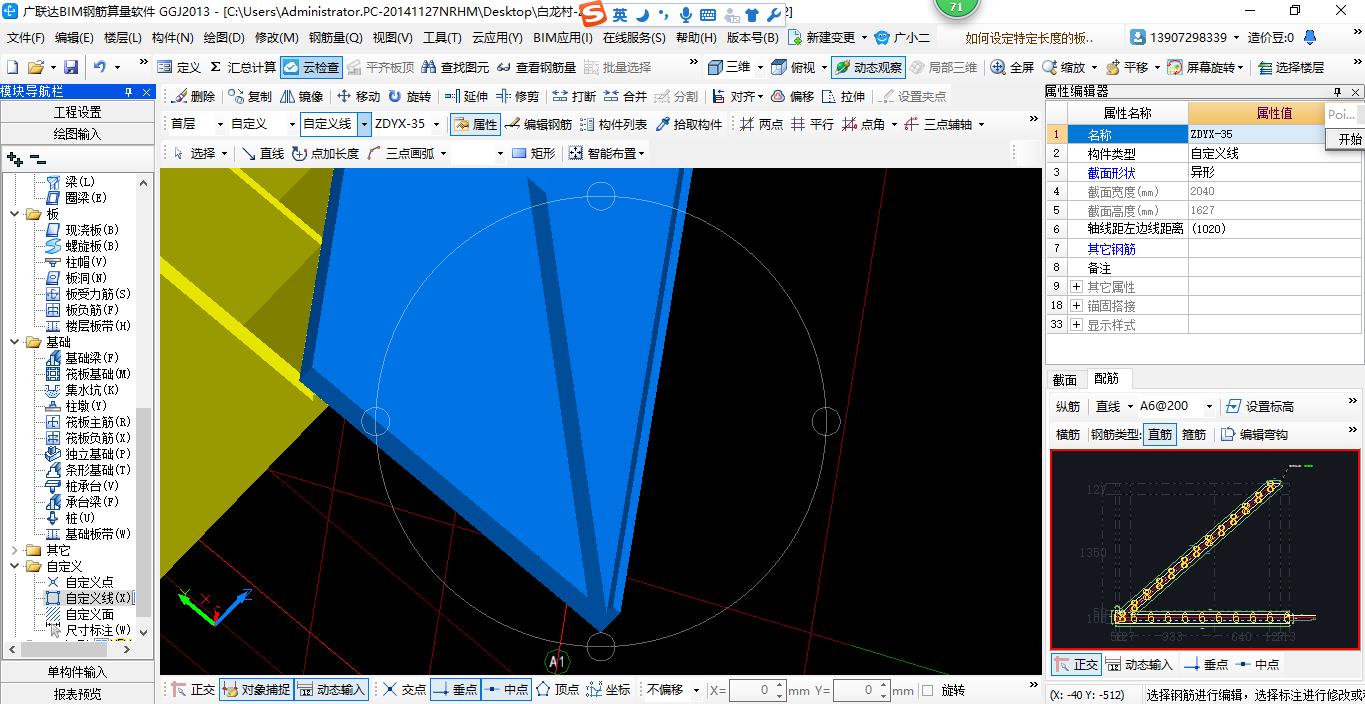This screenshot has height=704, width=1365.
Task: Open 查看钢筋量 rebar quantity view
Action: coord(537,68)
